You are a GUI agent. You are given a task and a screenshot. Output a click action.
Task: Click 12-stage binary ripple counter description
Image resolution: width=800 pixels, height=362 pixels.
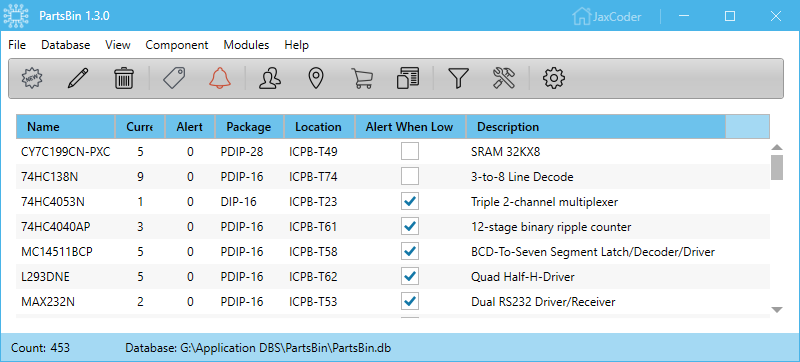551,226
